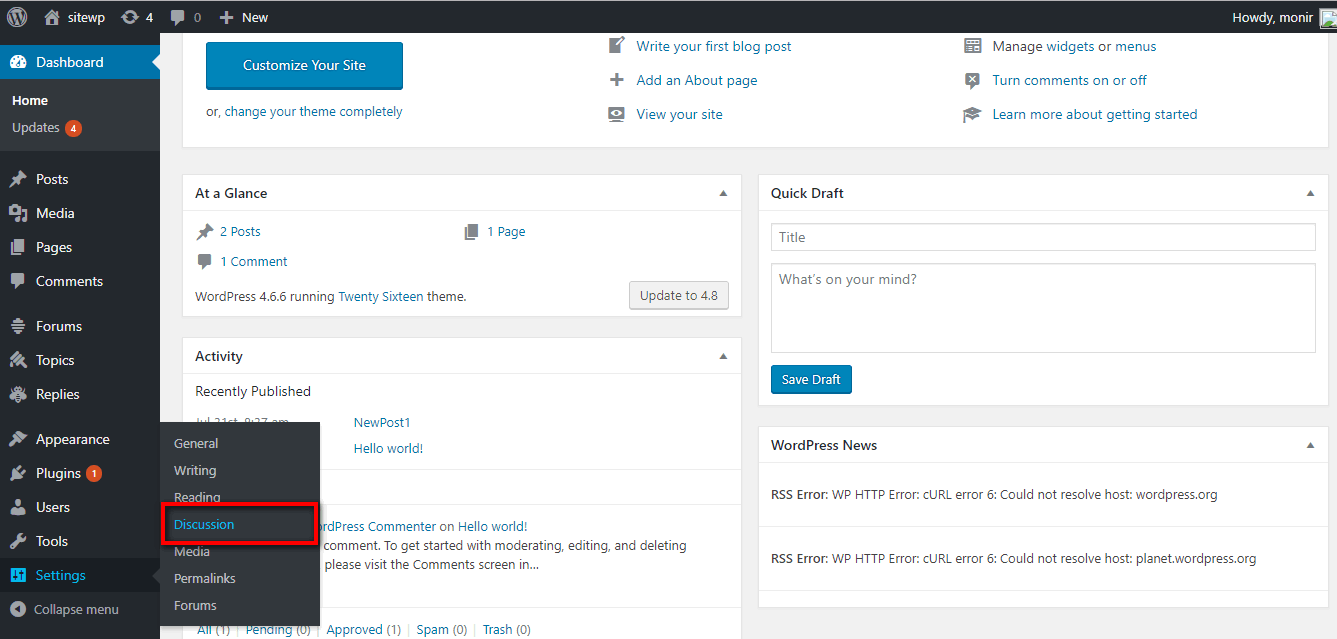Collapse the WordPress News panel

(1311, 445)
